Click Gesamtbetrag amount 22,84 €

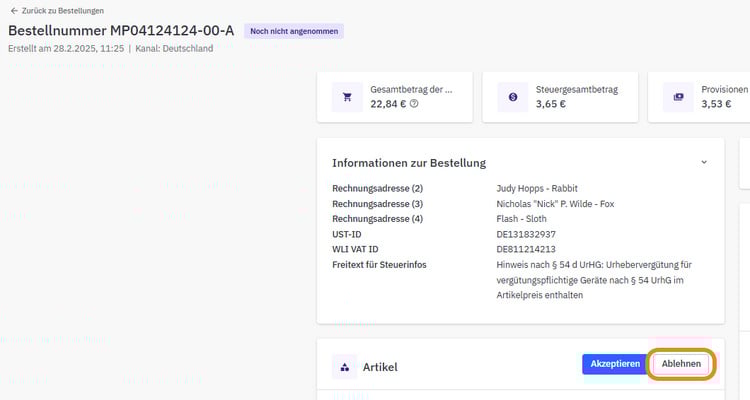tap(388, 104)
